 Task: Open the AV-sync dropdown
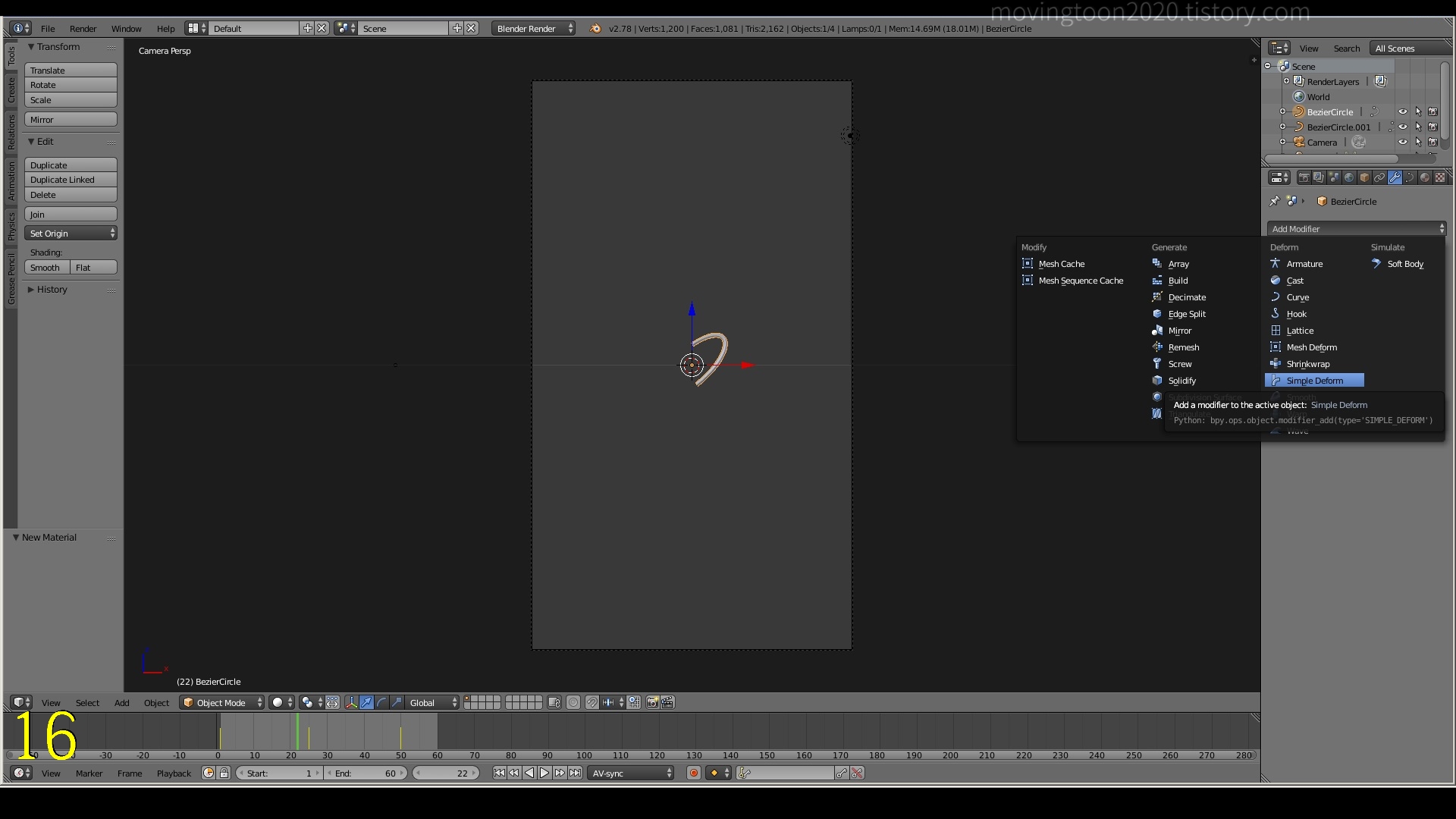coord(631,773)
